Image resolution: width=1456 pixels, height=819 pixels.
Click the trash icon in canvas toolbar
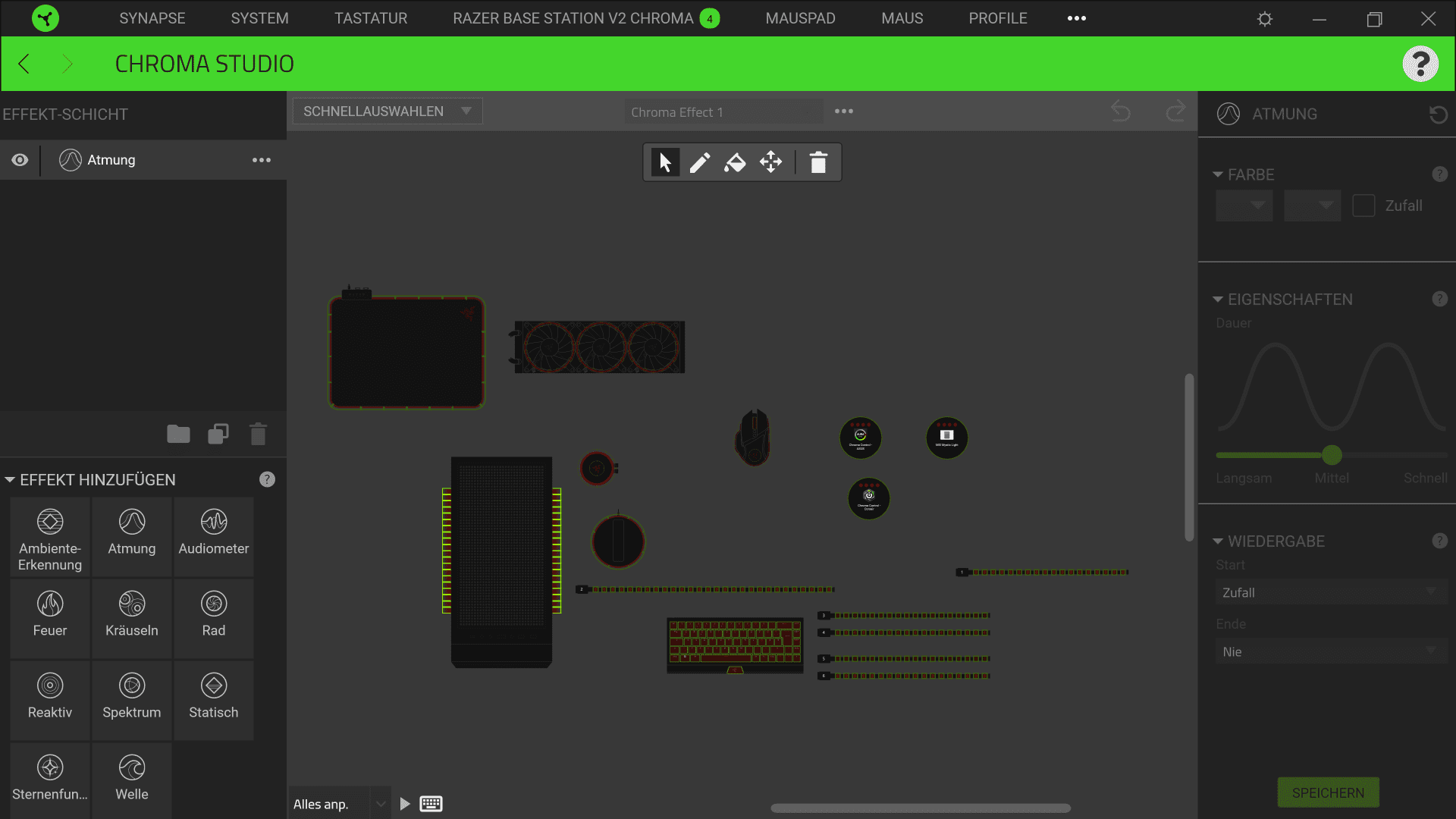[x=818, y=162]
